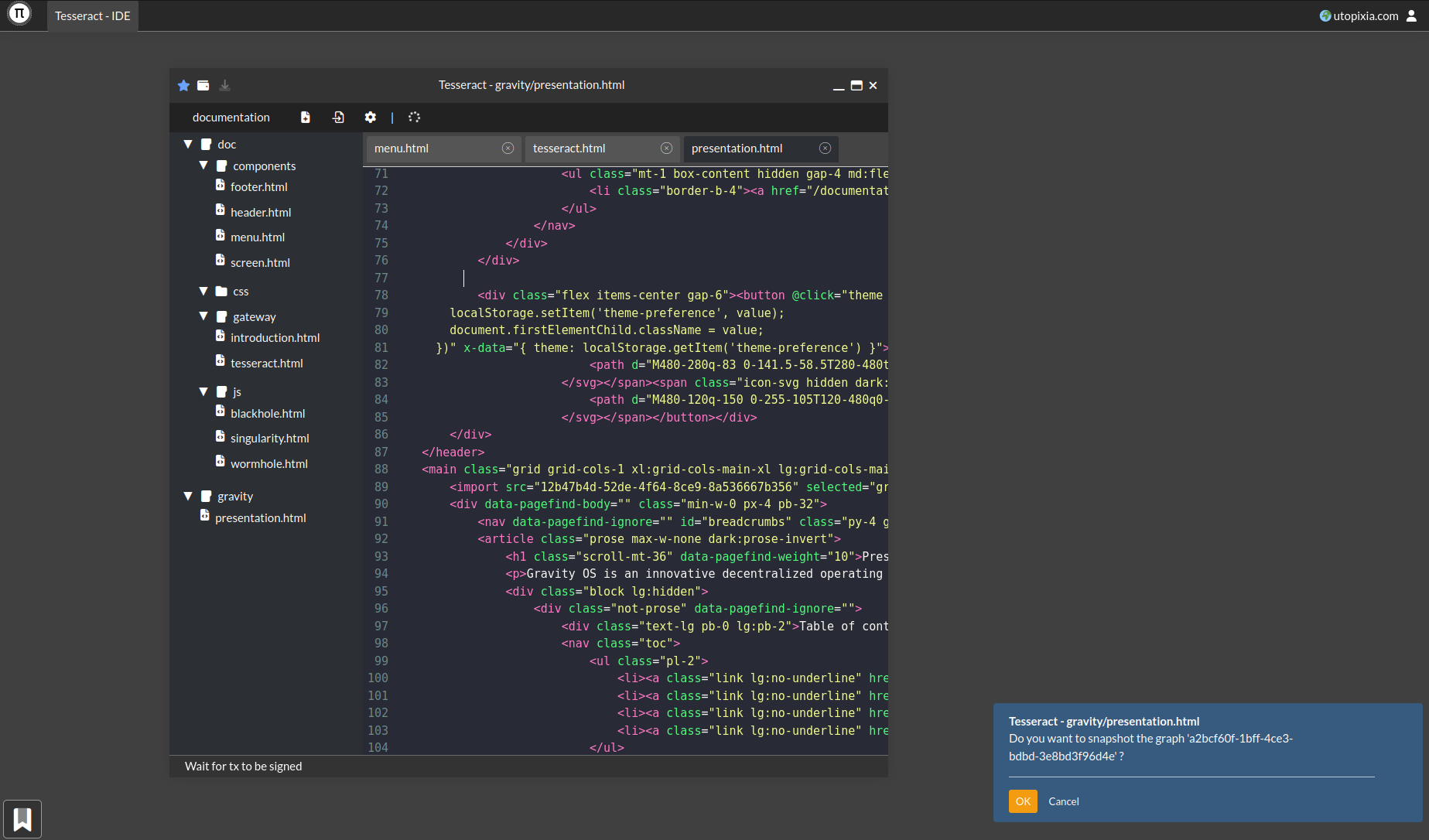The image size is (1429, 840).
Task: Click file icon next to wormhole.html
Action: [220, 462]
